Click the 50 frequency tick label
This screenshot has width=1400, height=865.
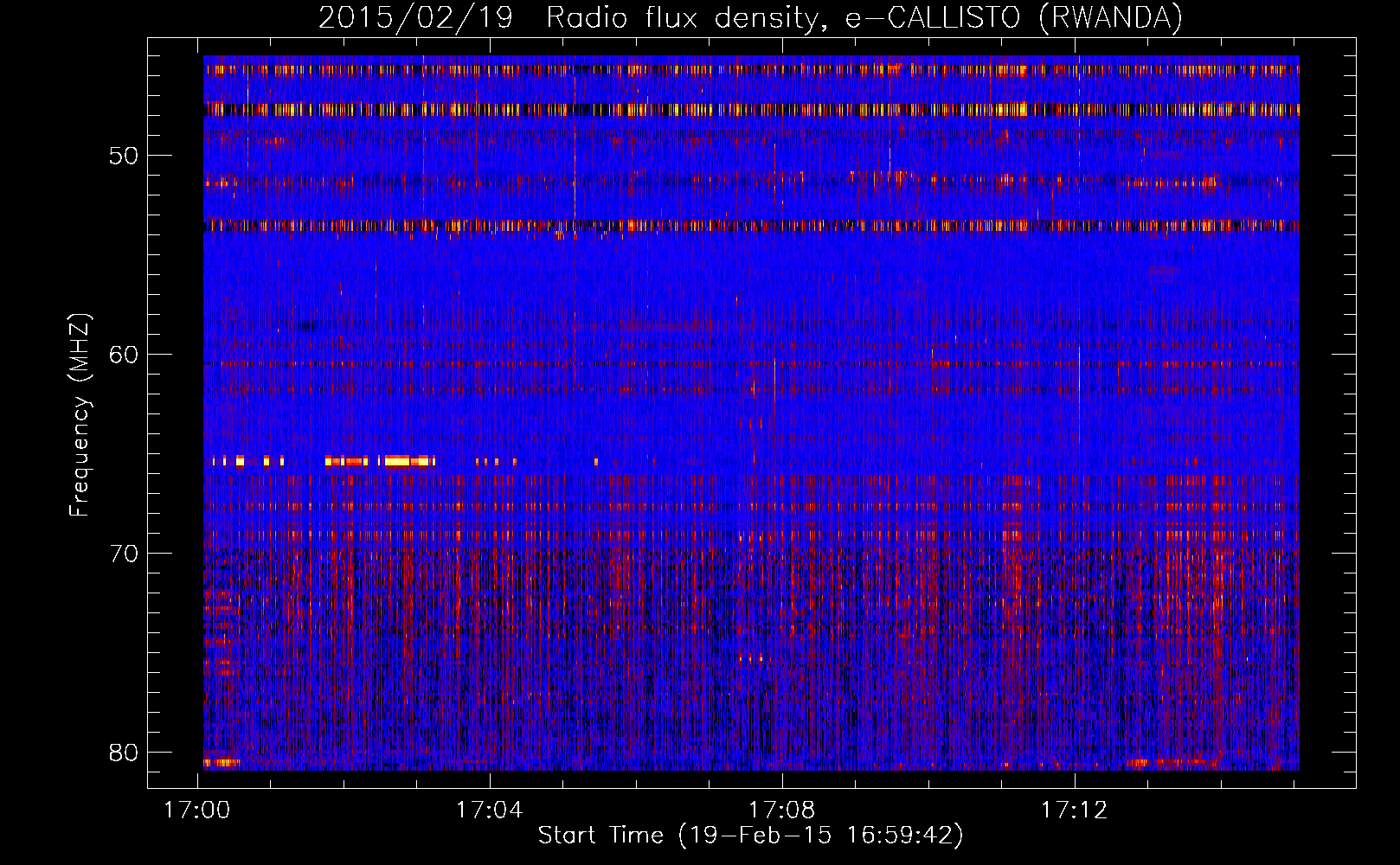click(124, 156)
